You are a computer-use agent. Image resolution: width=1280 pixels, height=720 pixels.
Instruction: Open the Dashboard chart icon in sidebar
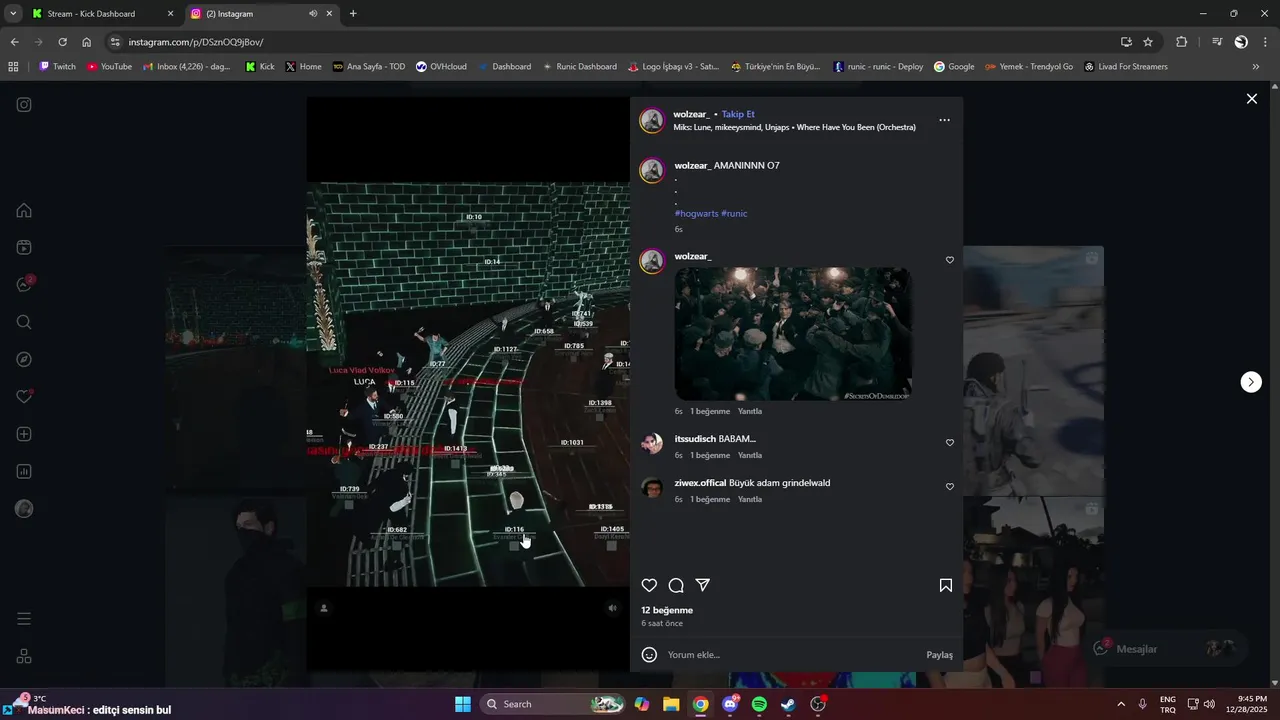click(24, 471)
